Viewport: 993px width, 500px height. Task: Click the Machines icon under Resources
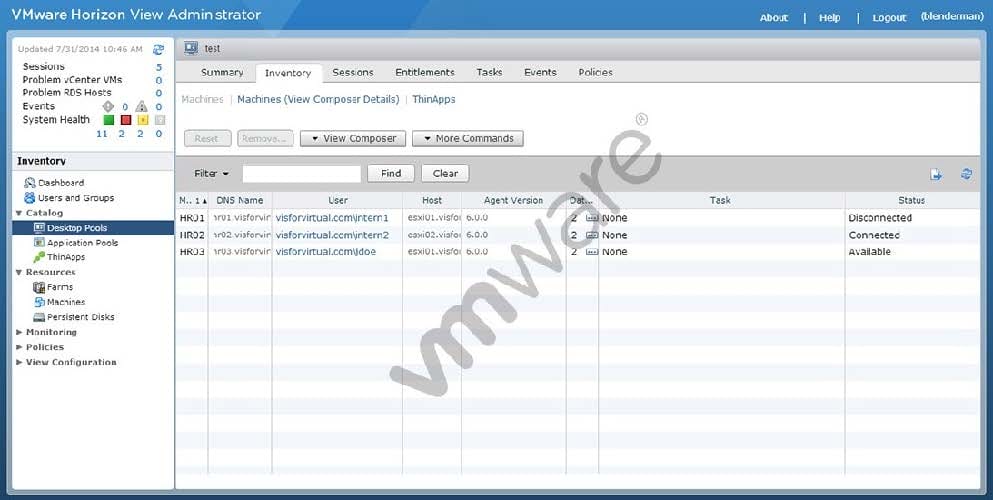point(39,303)
